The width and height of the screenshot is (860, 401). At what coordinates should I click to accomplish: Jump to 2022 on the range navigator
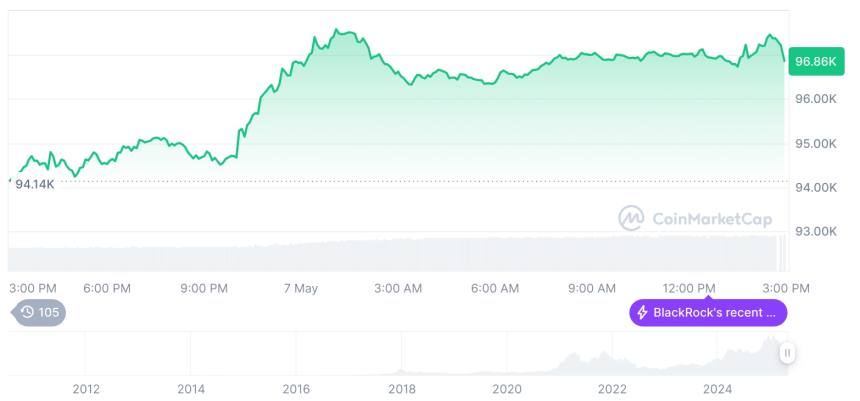[612, 389]
